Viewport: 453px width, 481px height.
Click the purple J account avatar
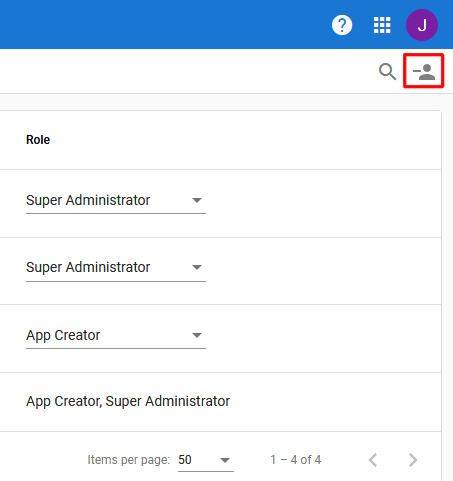point(422,25)
